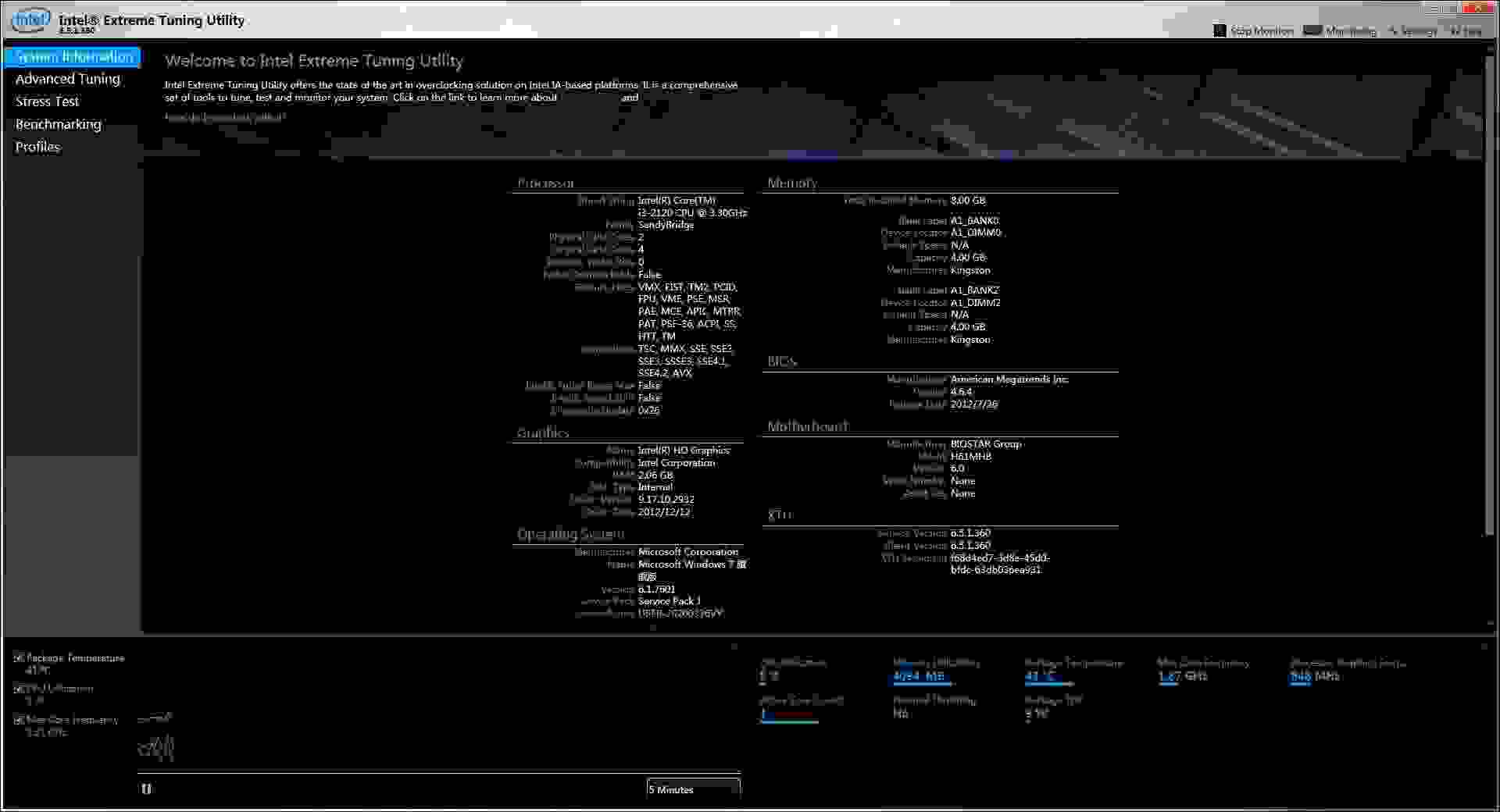Click the Package TDP monitor tile
This screenshot has height=812, width=1500.
tap(1053, 707)
